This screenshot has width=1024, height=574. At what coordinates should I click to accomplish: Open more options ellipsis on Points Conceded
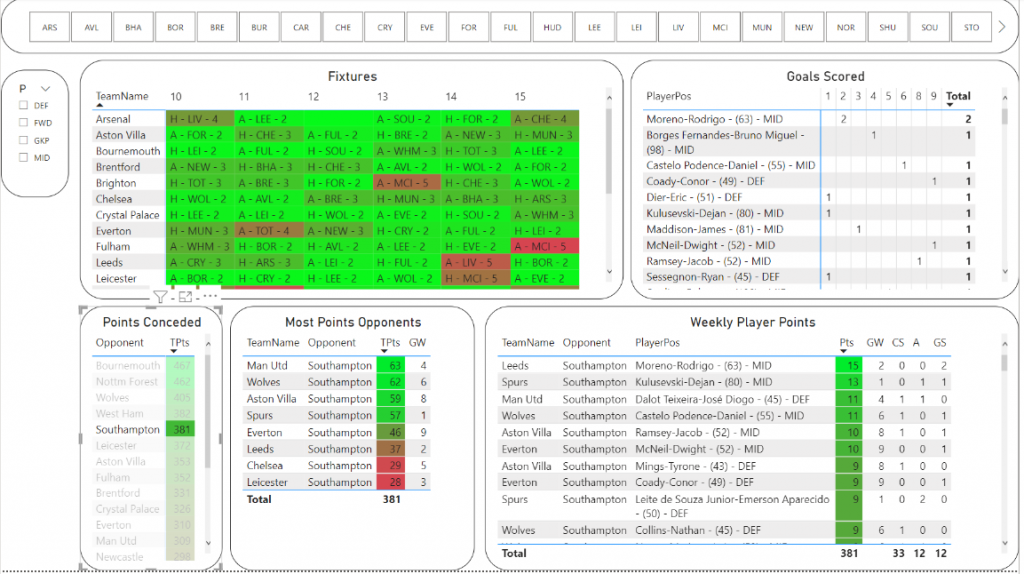click(210, 297)
